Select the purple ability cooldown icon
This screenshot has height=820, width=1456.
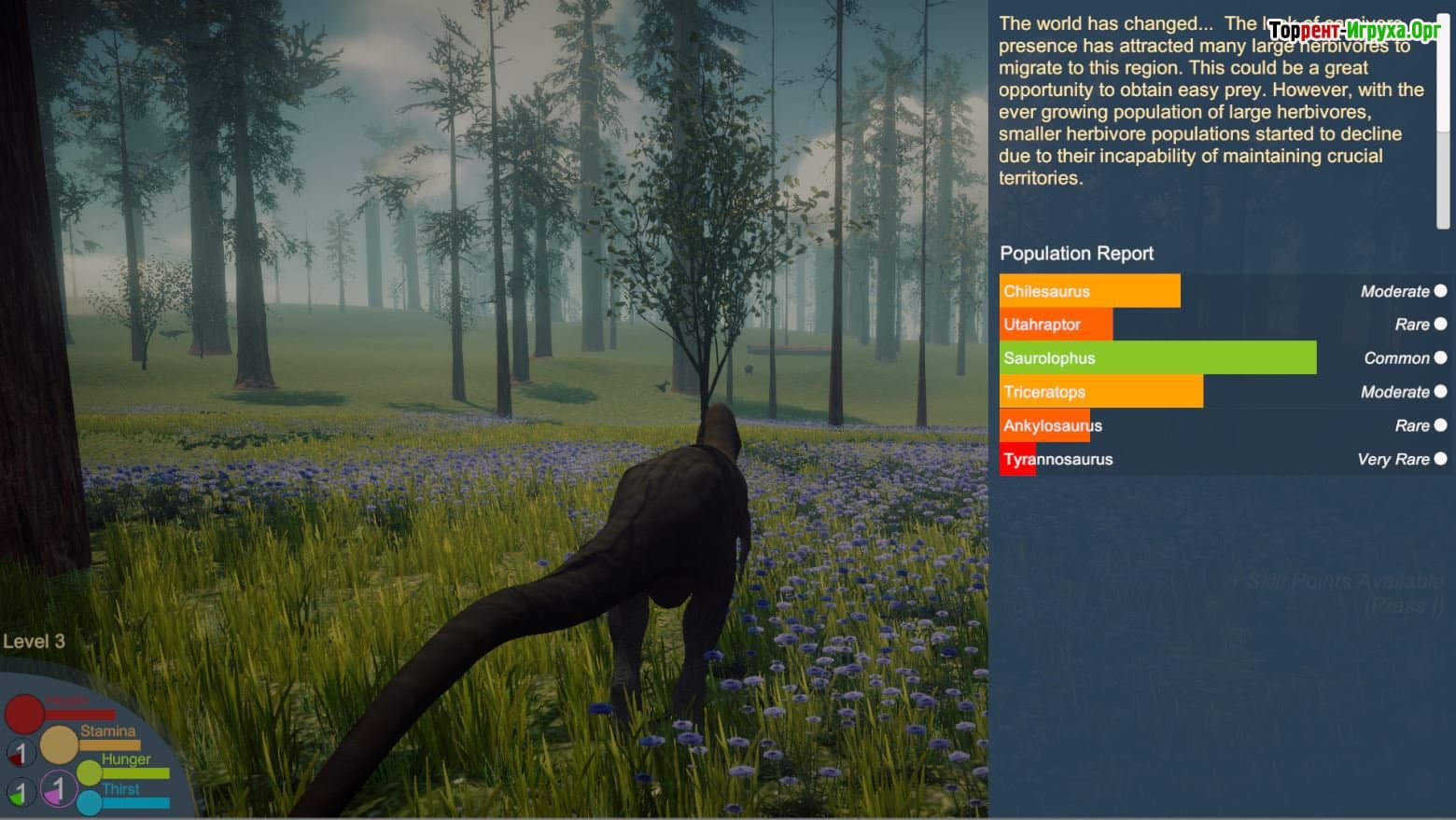(x=58, y=789)
